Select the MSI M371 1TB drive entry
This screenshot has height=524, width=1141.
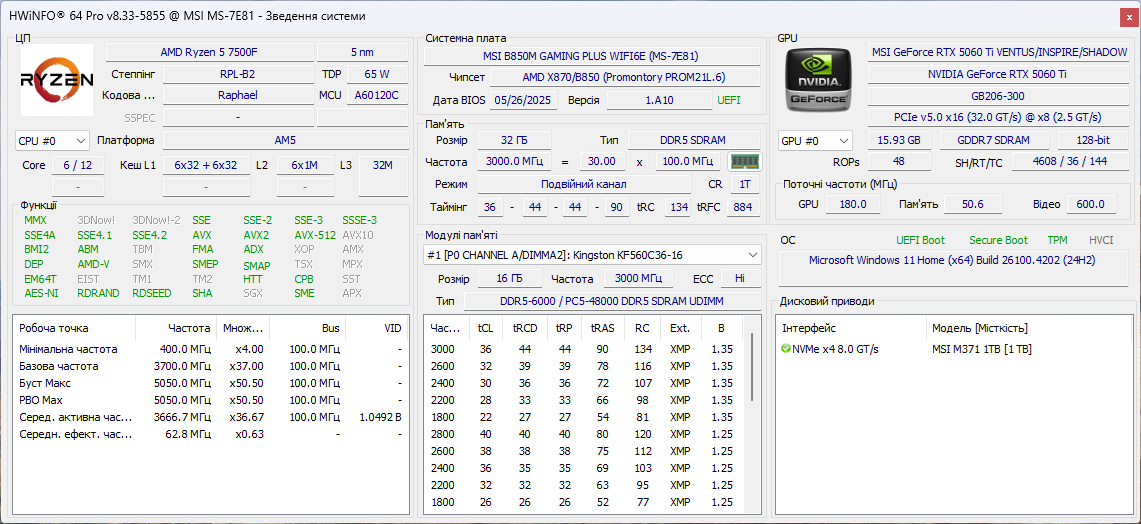click(981, 349)
